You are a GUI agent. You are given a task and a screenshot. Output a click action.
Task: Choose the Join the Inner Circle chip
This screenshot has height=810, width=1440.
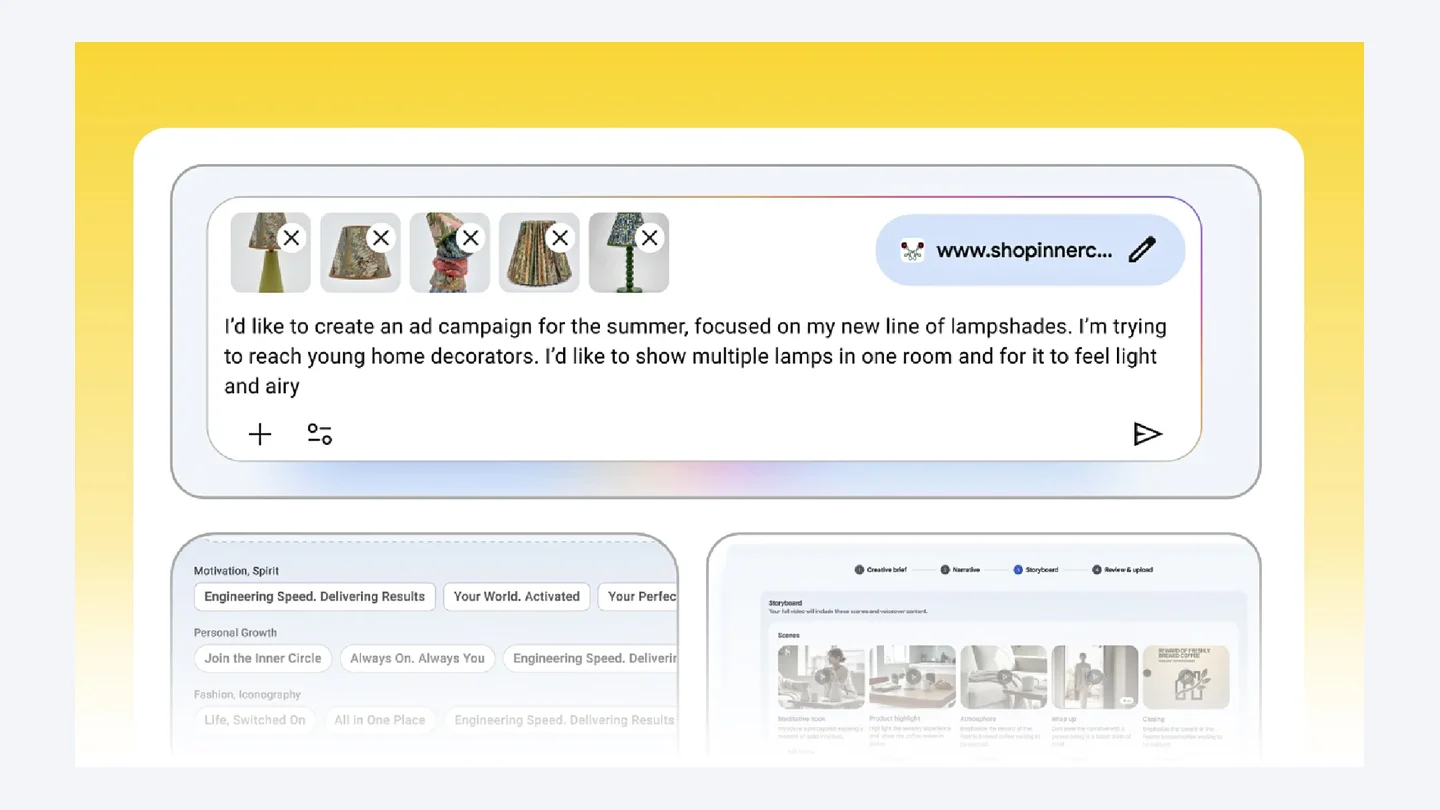263,659
